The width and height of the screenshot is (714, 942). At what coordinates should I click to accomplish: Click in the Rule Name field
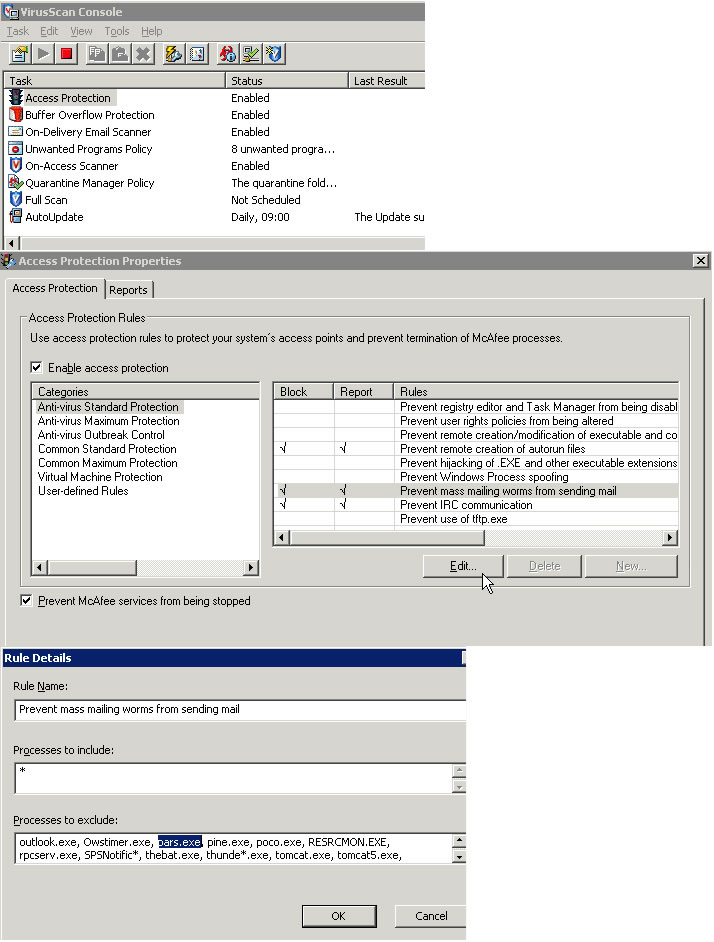click(x=240, y=710)
